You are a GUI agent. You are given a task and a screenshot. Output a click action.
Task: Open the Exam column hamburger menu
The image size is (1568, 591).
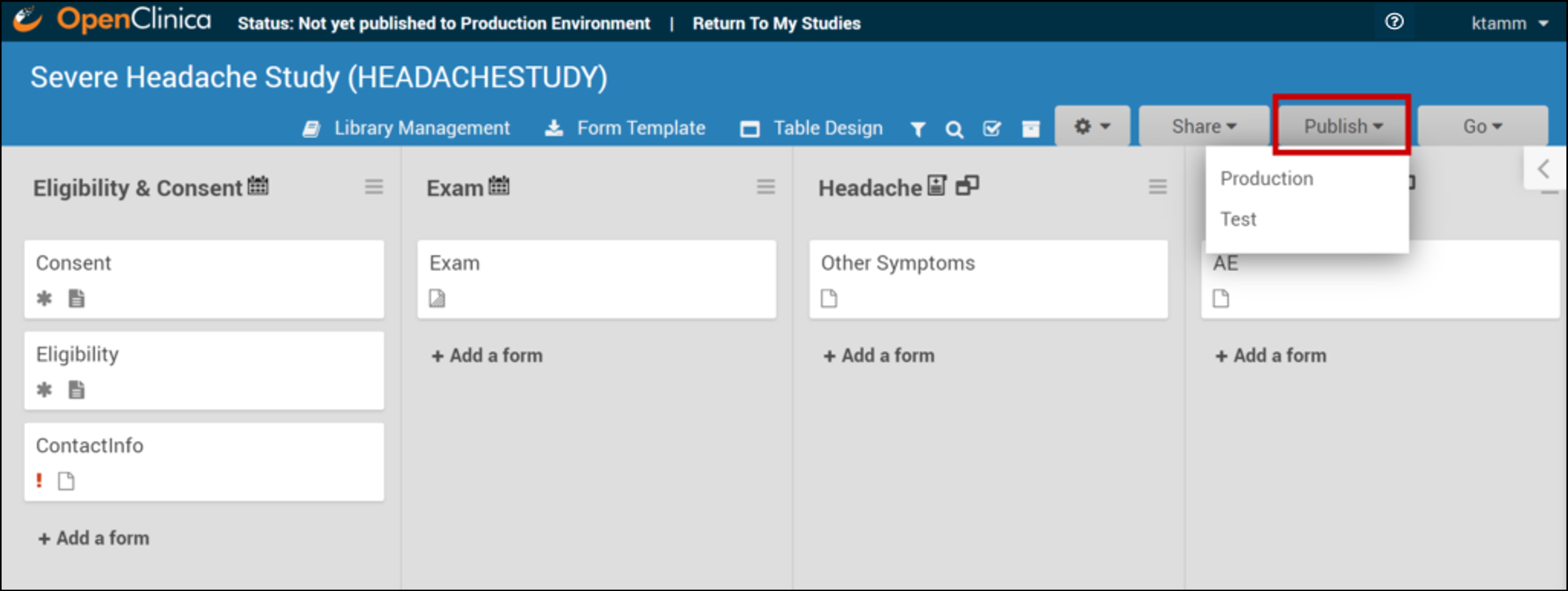[765, 187]
